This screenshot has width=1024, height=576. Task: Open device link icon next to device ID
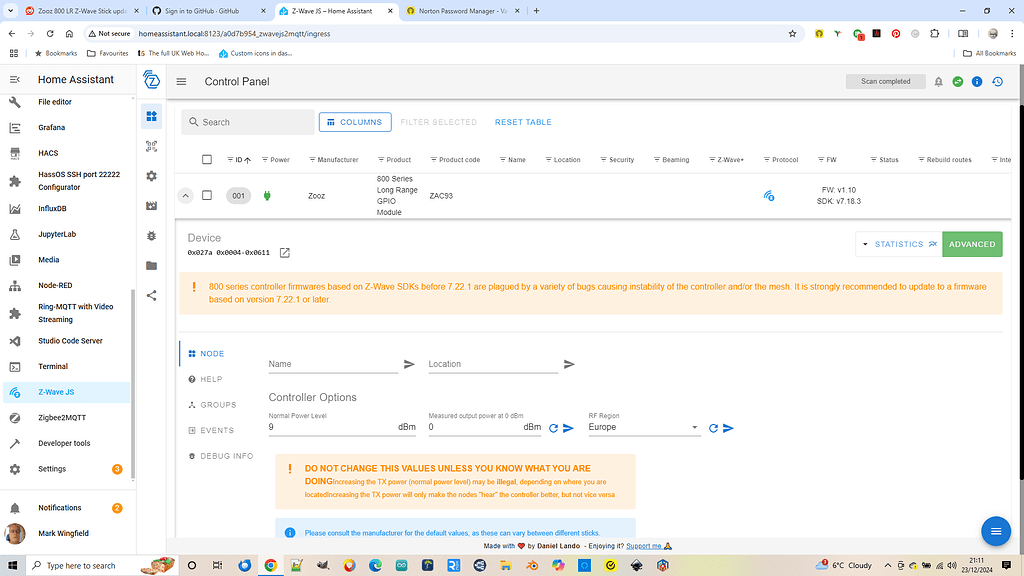coord(284,253)
